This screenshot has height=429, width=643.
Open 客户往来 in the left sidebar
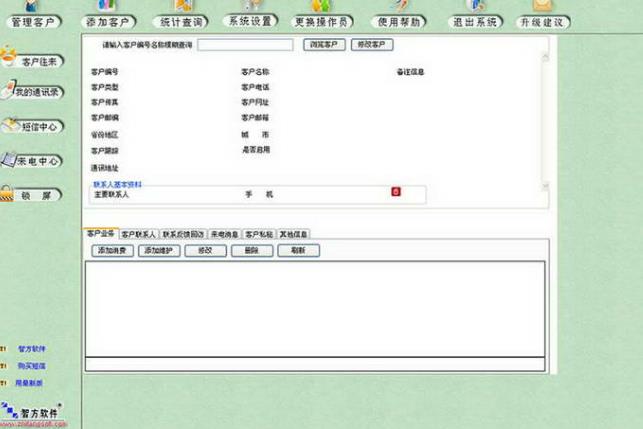tap(32, 60)
